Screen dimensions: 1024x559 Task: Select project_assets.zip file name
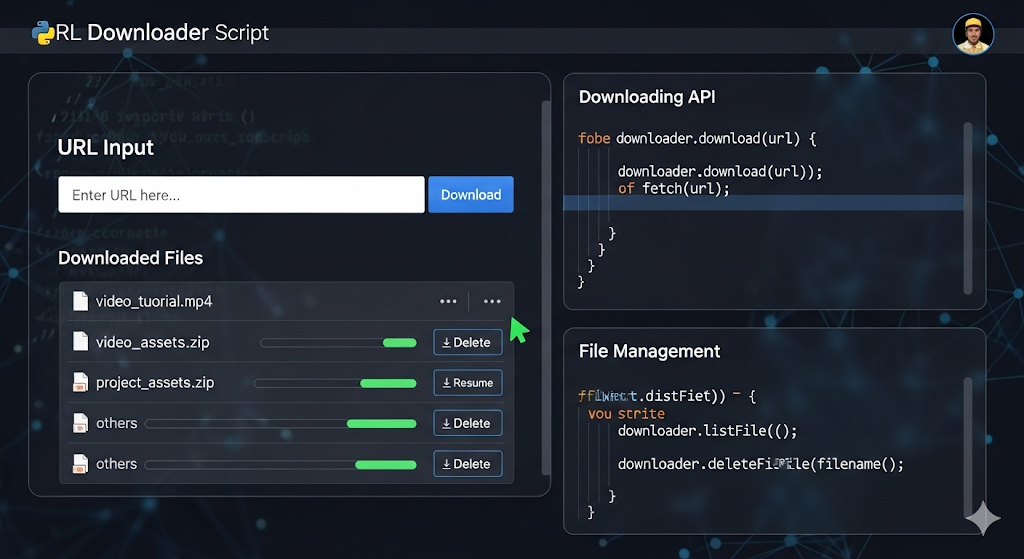pyautogui.click(x=155, y=383)
